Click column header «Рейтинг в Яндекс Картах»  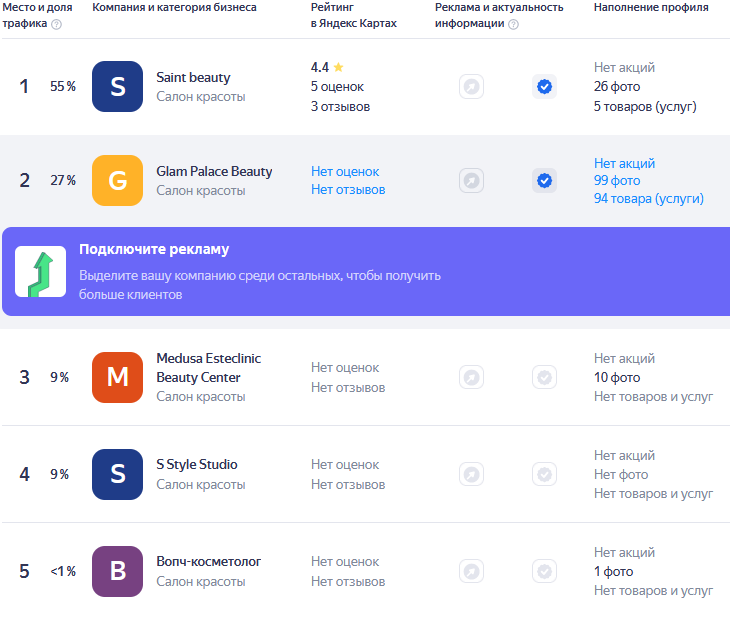(354, 15)
